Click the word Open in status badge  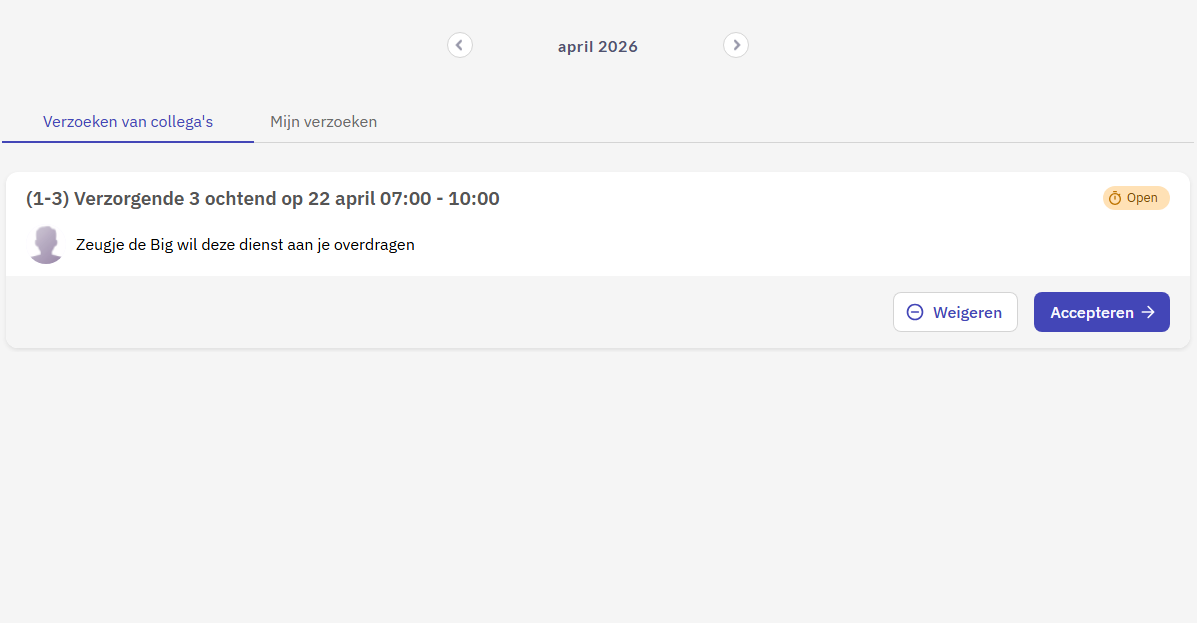[1142, 198]
